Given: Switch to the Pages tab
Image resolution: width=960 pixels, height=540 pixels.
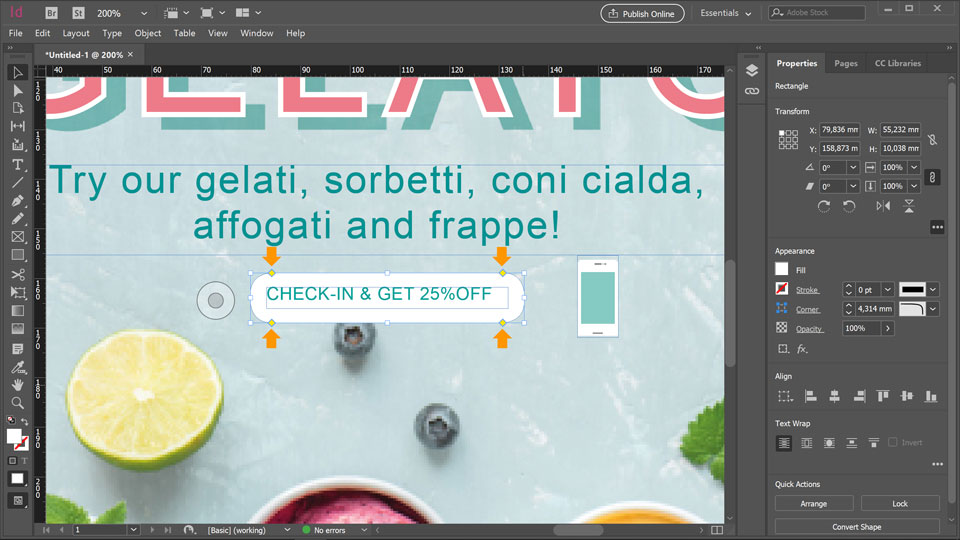Looking at the screenshot, I should (846, 63).
